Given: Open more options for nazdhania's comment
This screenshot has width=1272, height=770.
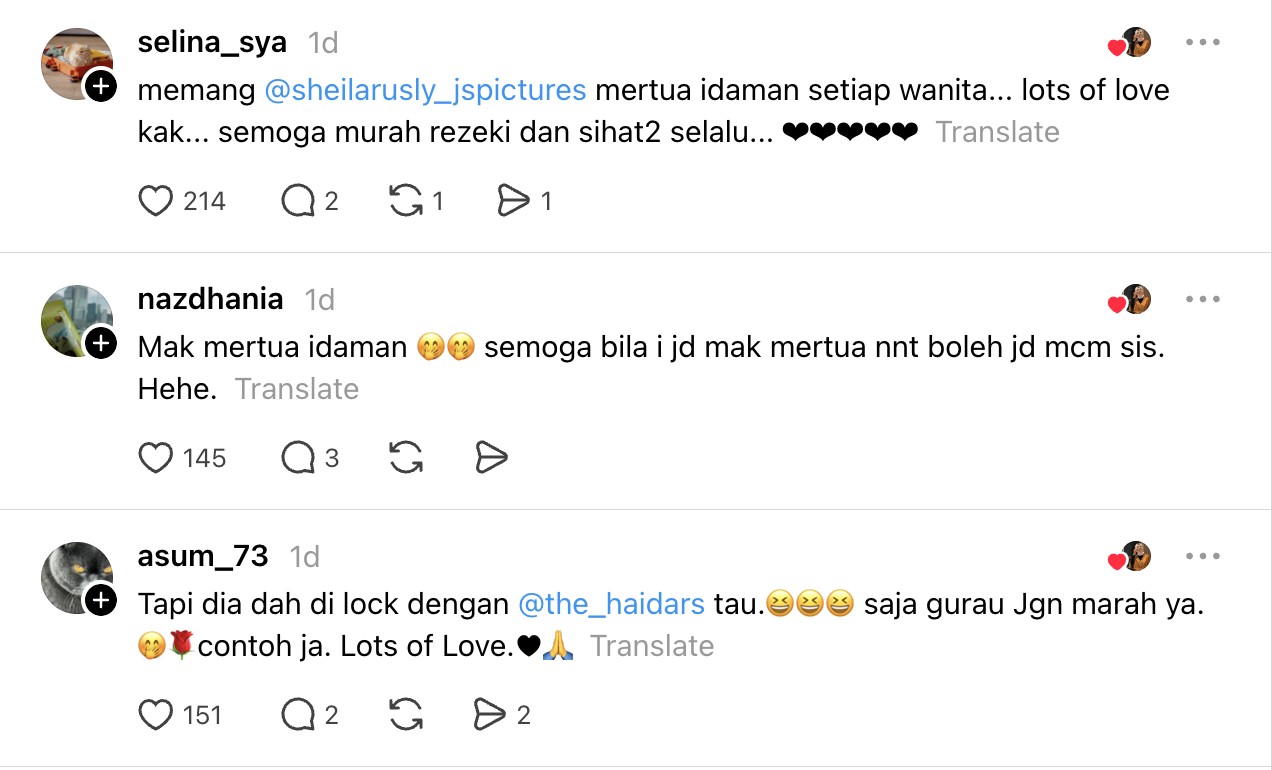Looking at the screenshot, I should [1202, 299].
